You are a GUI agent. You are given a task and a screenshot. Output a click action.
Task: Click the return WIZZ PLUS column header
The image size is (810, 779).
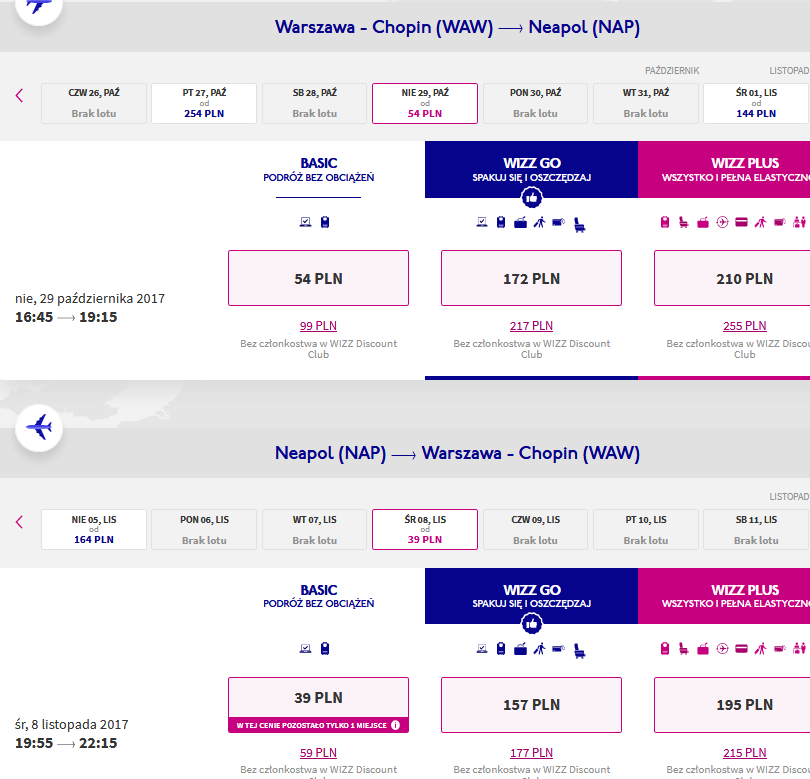coord(724,596)
